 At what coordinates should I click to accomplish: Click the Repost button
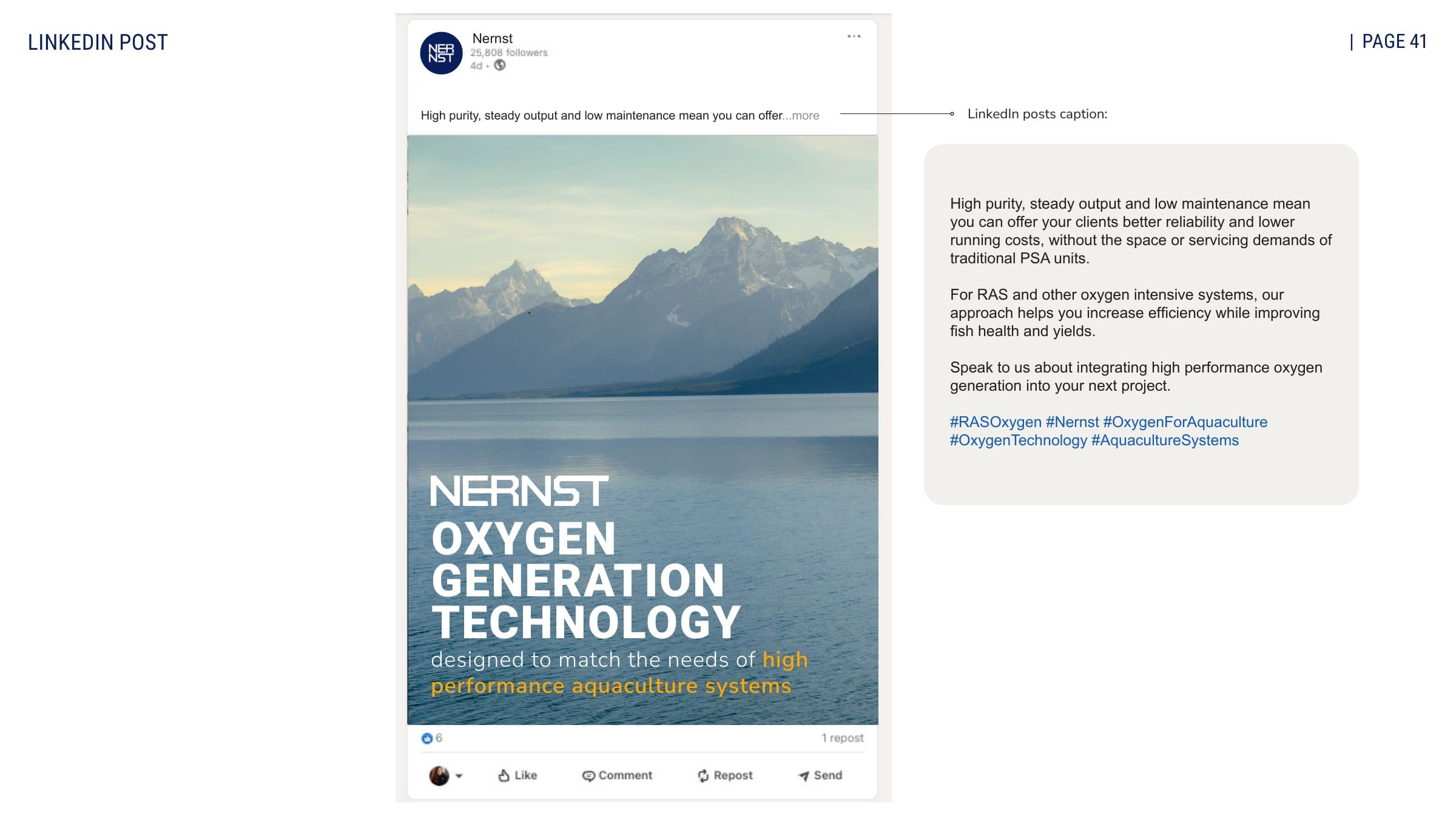pyautogui.click(x=725, y=775)
